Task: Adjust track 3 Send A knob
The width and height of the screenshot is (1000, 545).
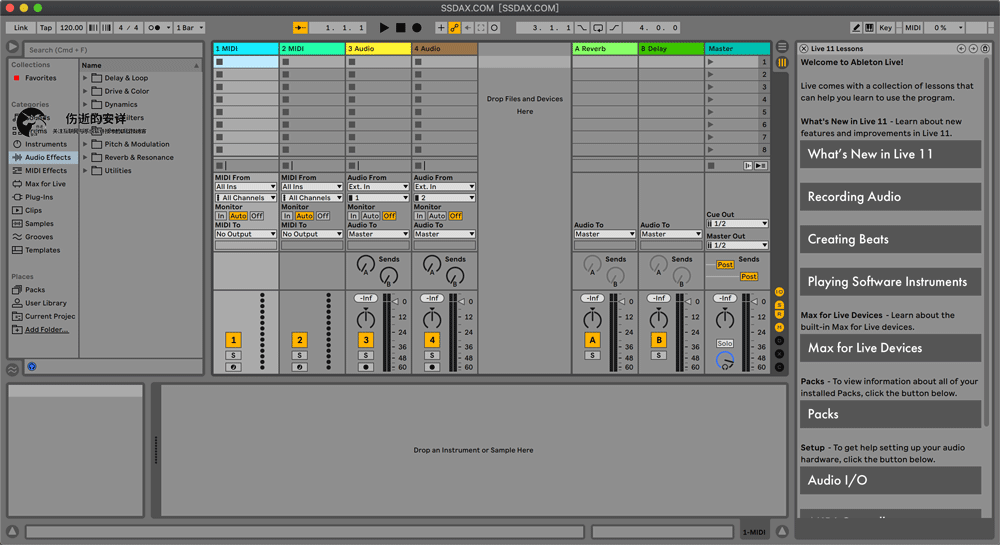Action: 365,264
